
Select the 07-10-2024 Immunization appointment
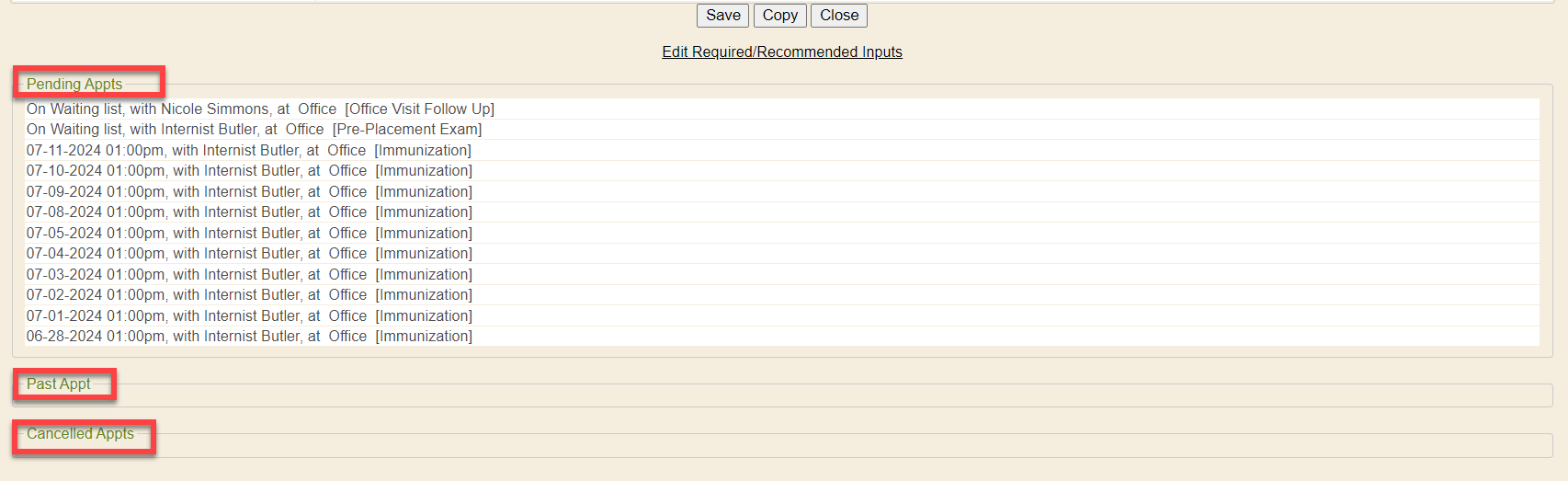pyautogui.click(x=248, y=171)
